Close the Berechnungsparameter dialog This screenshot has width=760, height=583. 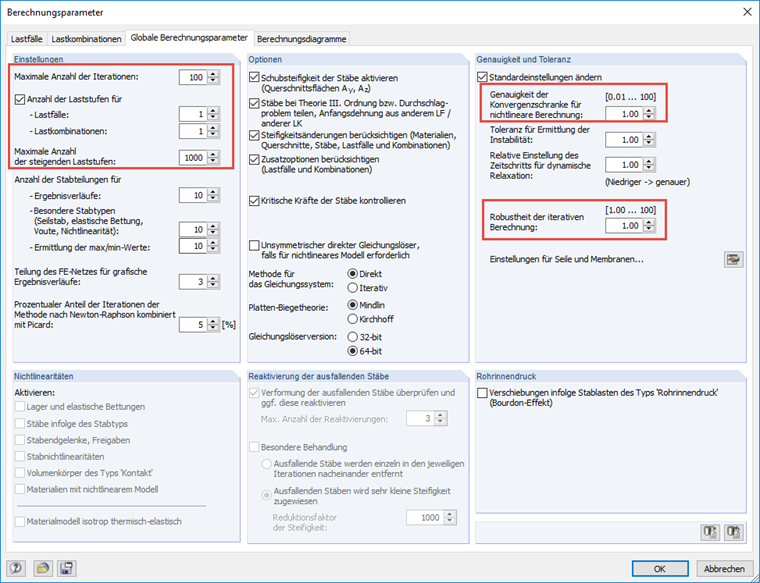[x=747, y=12]
